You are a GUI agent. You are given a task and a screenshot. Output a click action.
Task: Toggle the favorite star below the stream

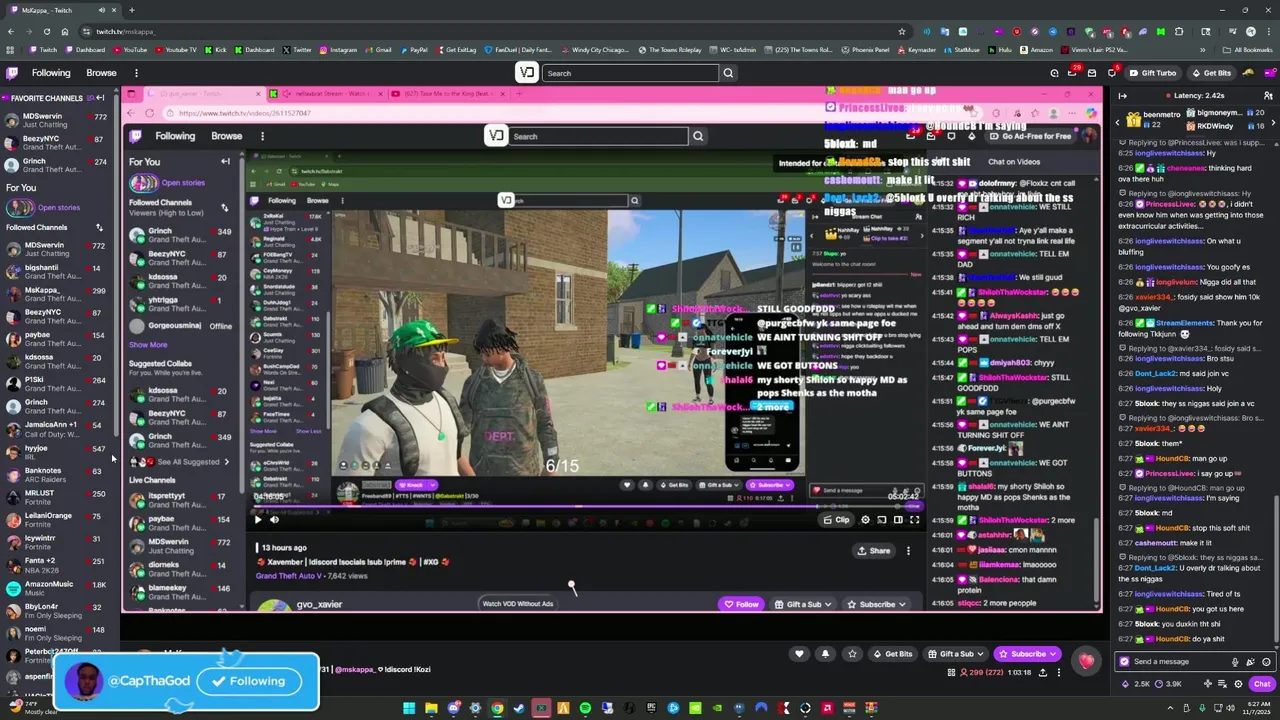point(852,654)
